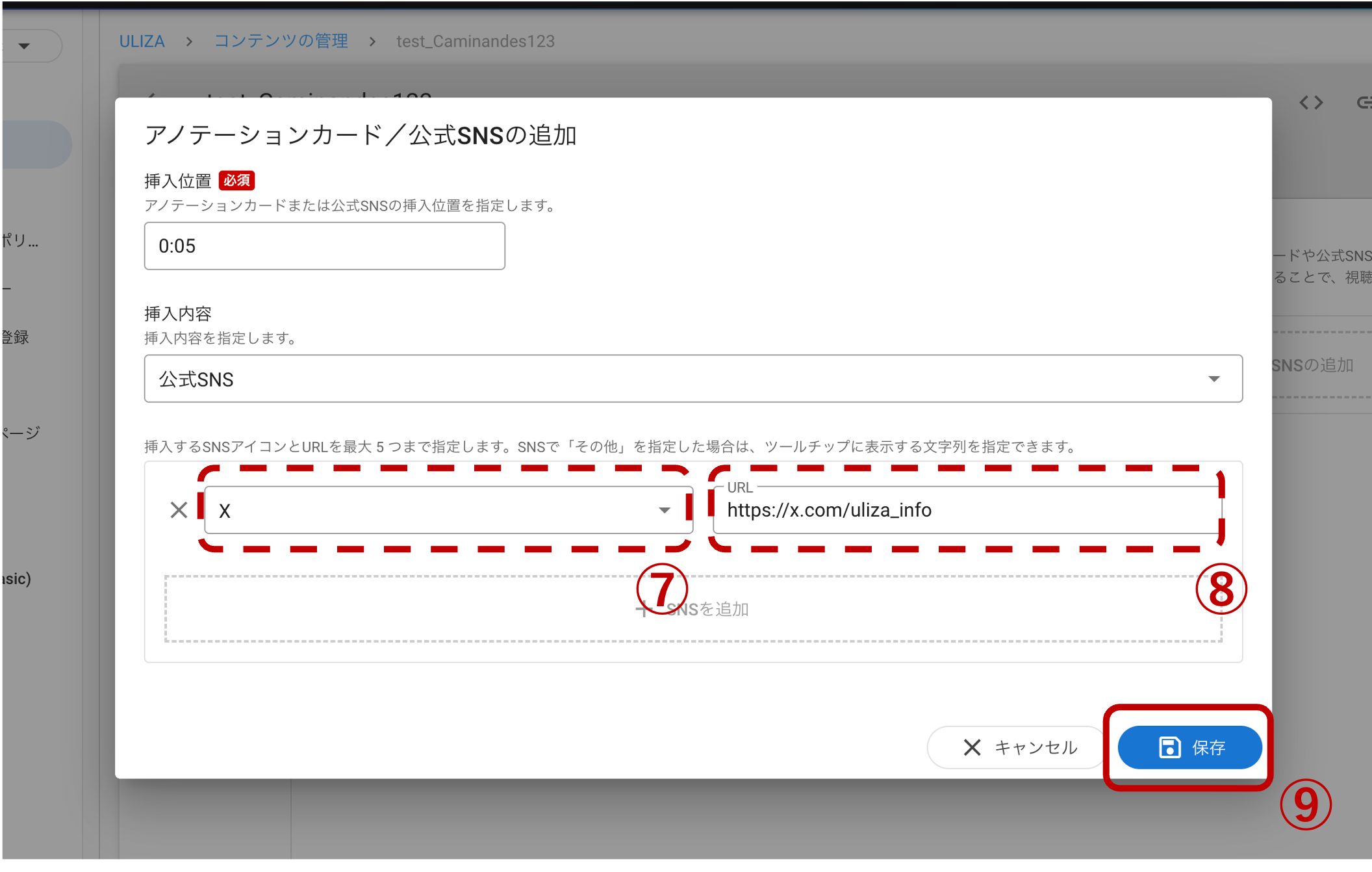This screenshot has width=1372, height=872.
Task: Click the test_Caminandes123 breadcrumb text
Action: pyautogui.click(x=476, y=41)
